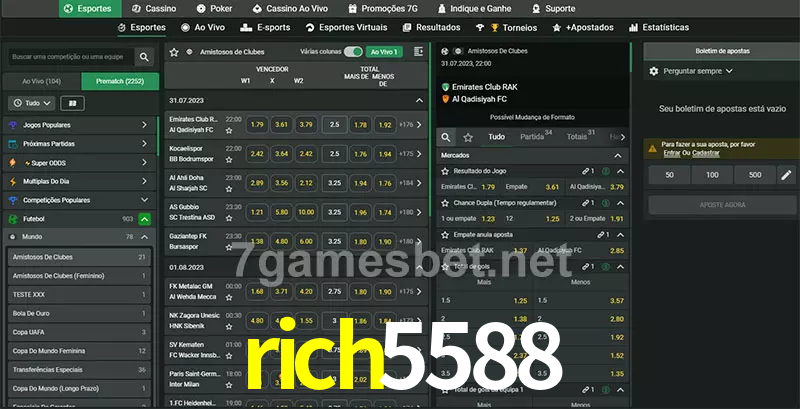Click the competition search input field

point(68,58)
